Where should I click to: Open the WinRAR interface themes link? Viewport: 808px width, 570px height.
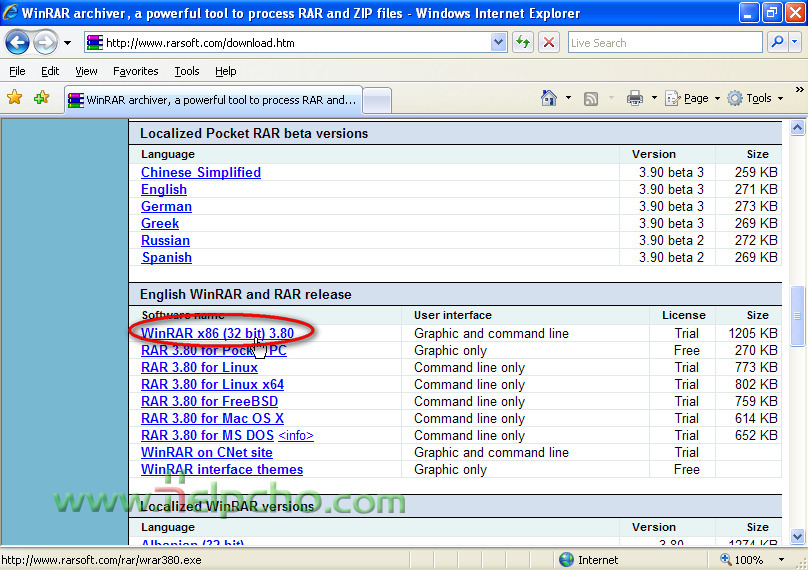click(222, 470)
